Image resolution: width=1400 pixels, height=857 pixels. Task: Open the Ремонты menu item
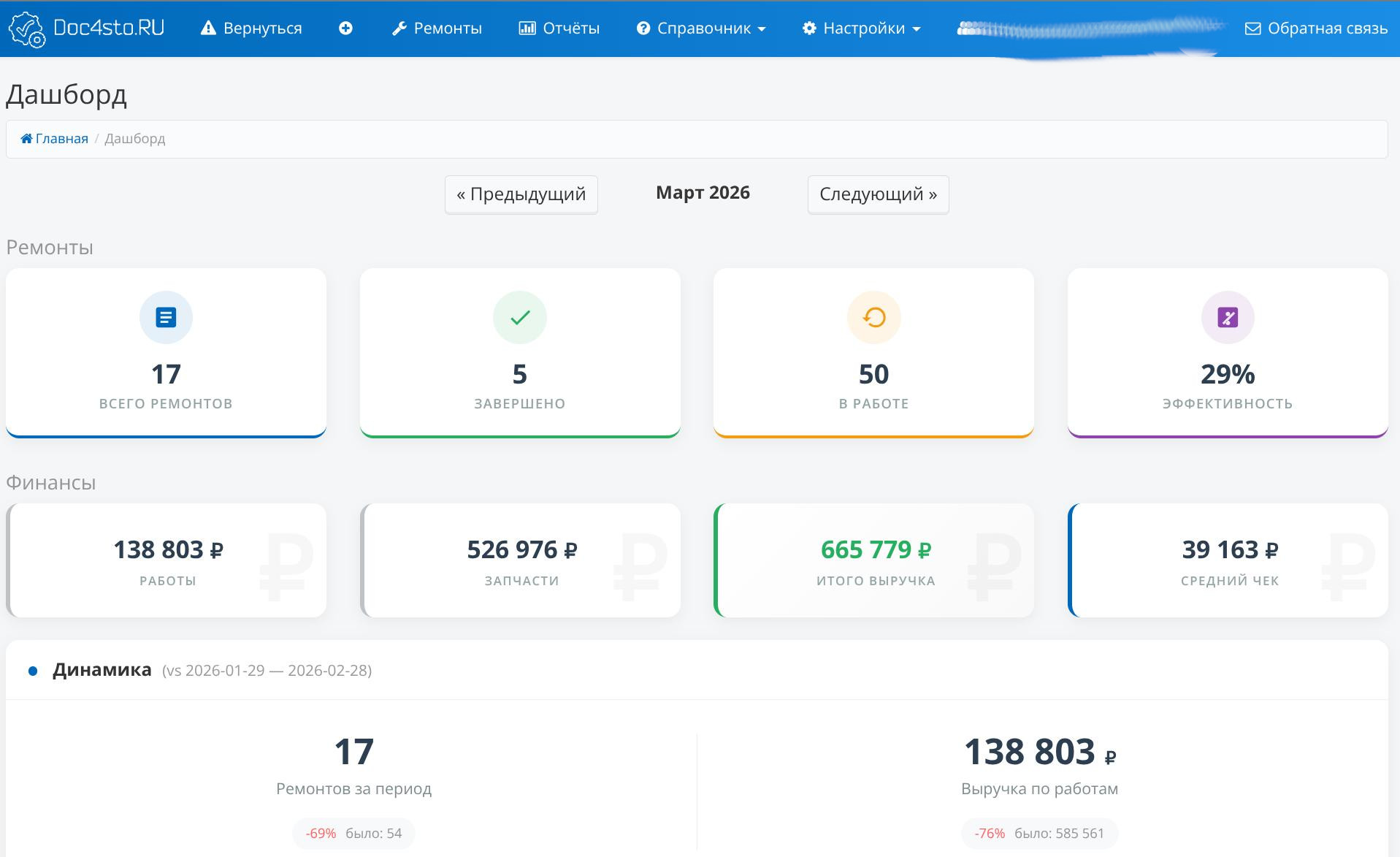point(437,28)
